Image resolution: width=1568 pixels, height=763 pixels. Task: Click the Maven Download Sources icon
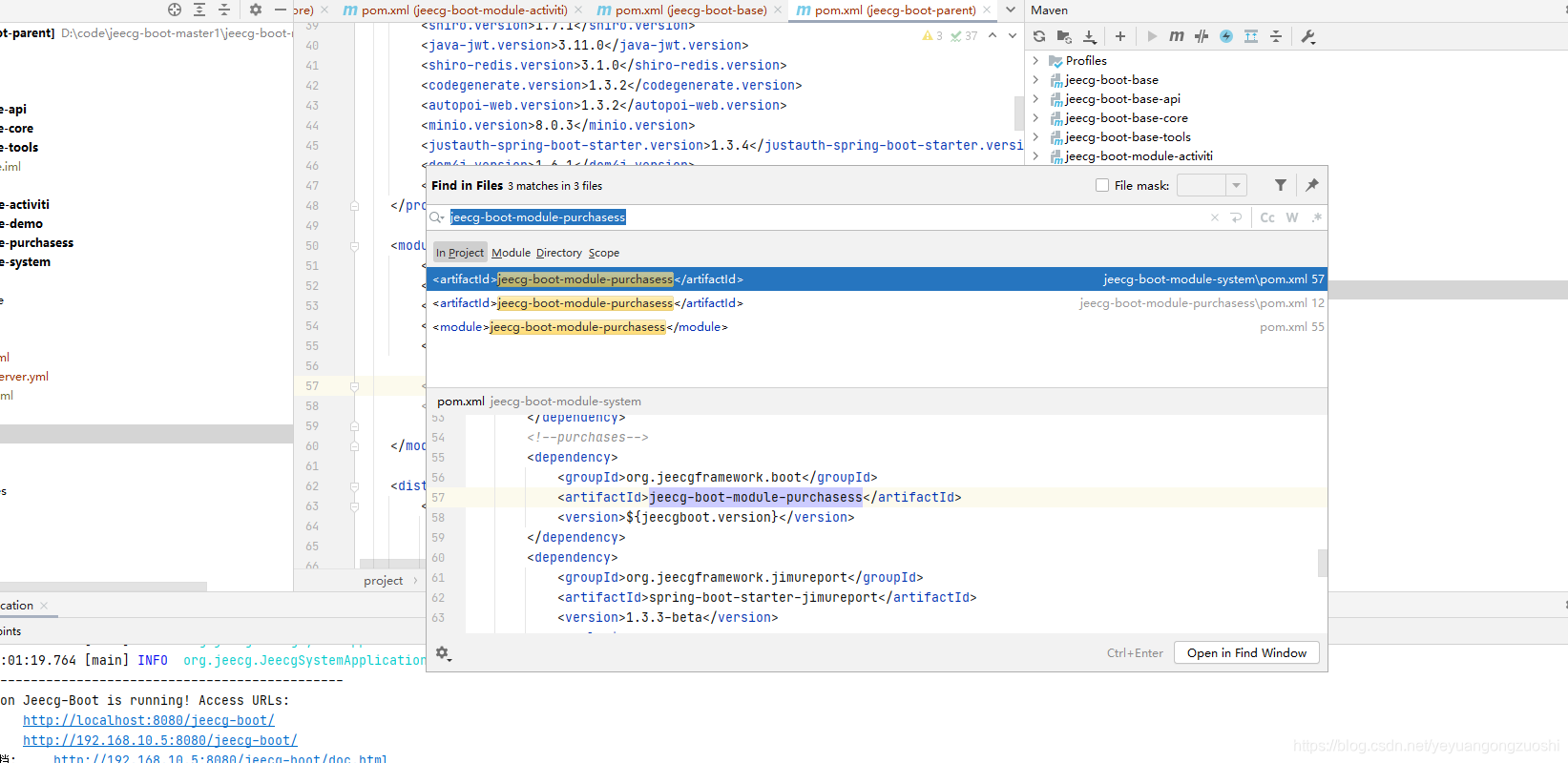[x=1090, y=36]
